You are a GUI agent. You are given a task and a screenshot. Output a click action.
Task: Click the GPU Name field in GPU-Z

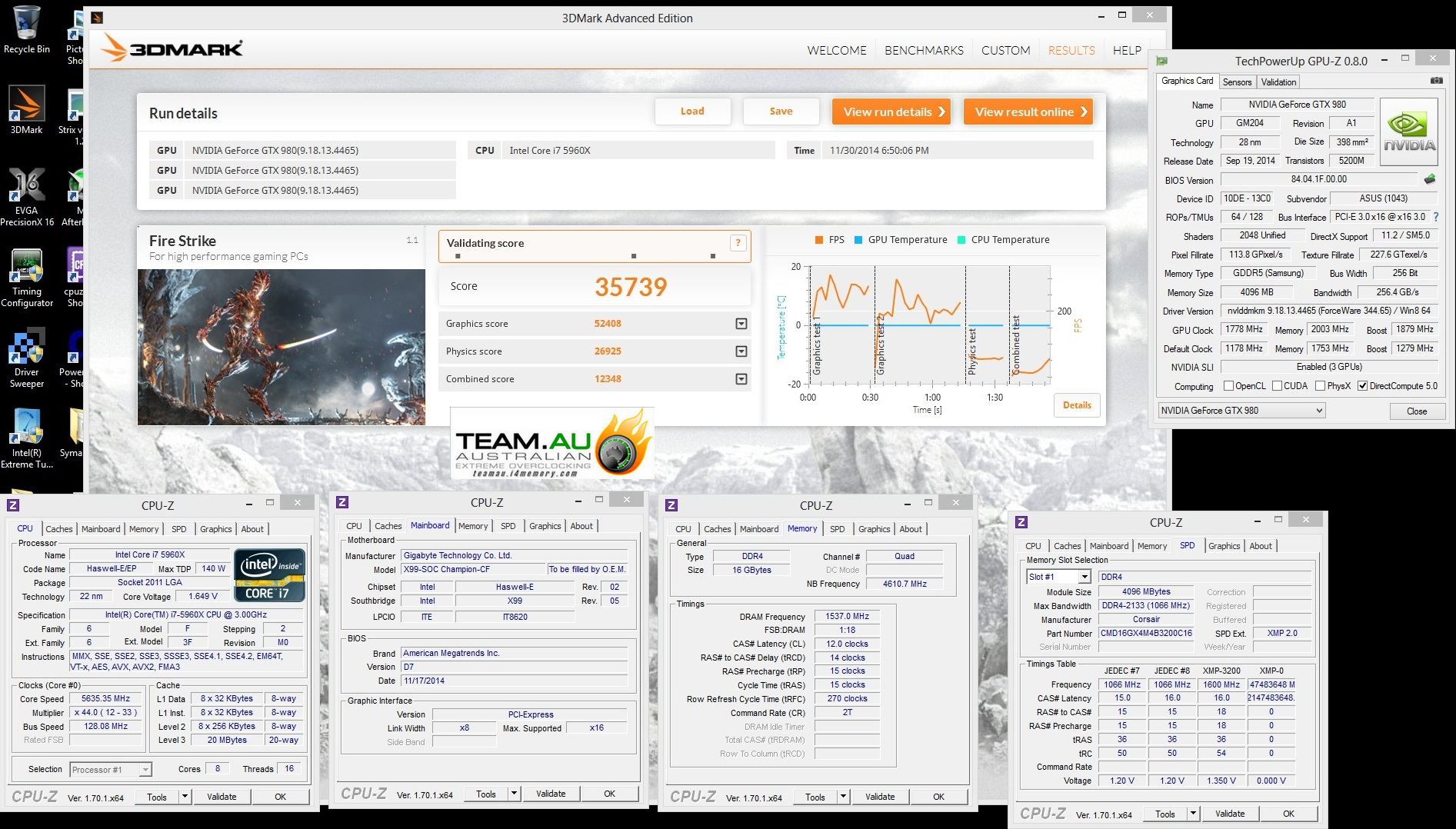point(1297,105)
